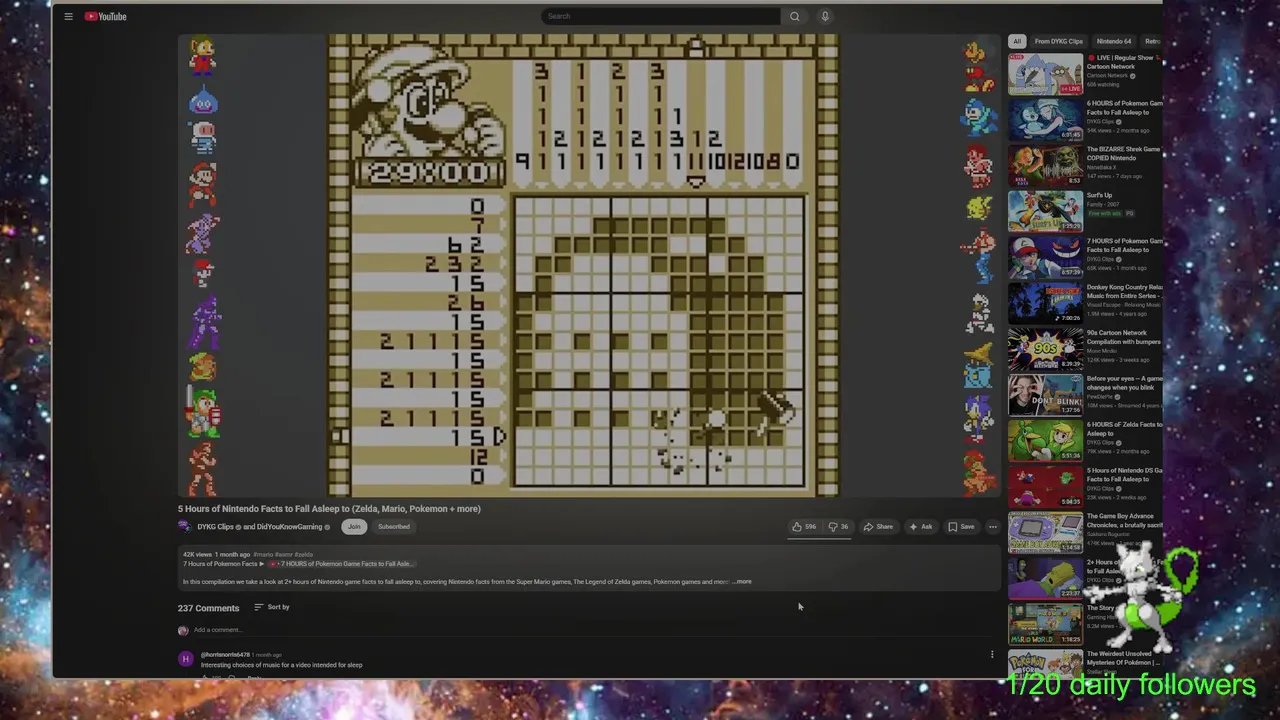Click the Cartoon Network channel name

pos(1107,76)
